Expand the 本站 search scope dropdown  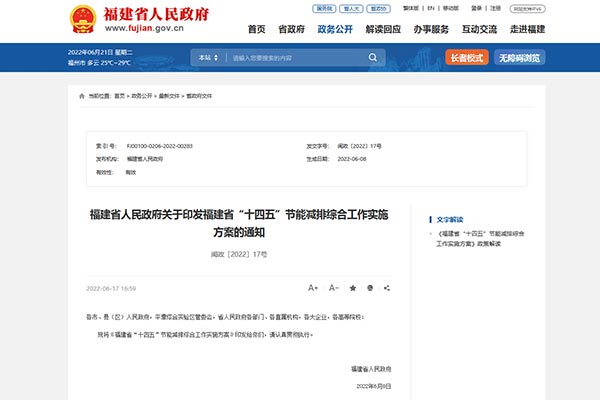click(209, 59)
